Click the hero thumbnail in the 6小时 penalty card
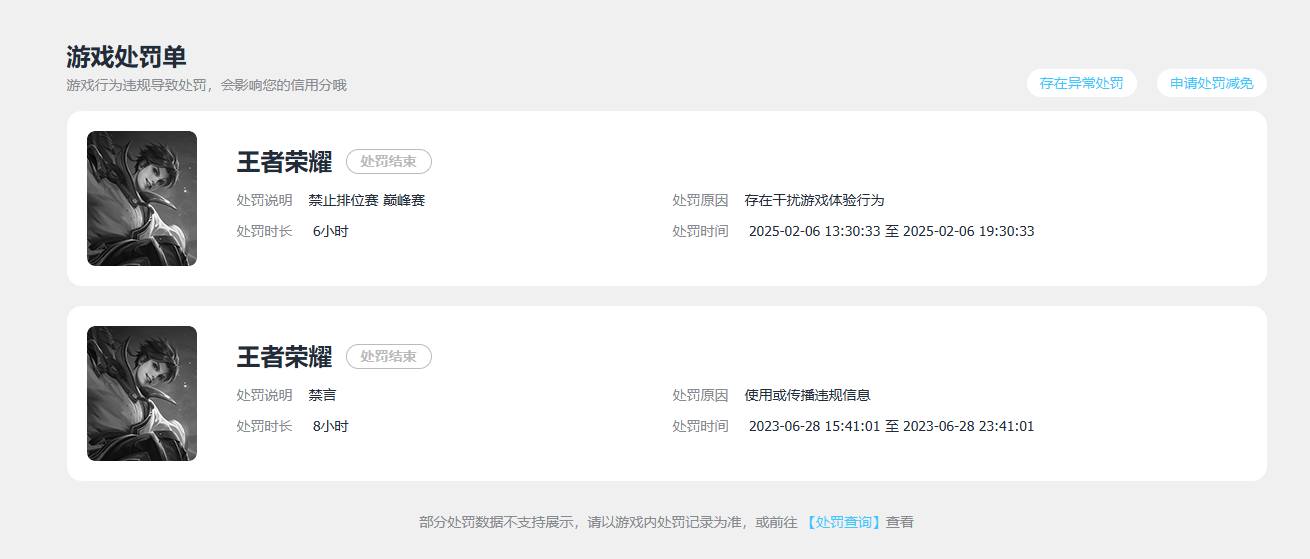This screenshot has width=1310, height=559. click(x=142, y=198)
